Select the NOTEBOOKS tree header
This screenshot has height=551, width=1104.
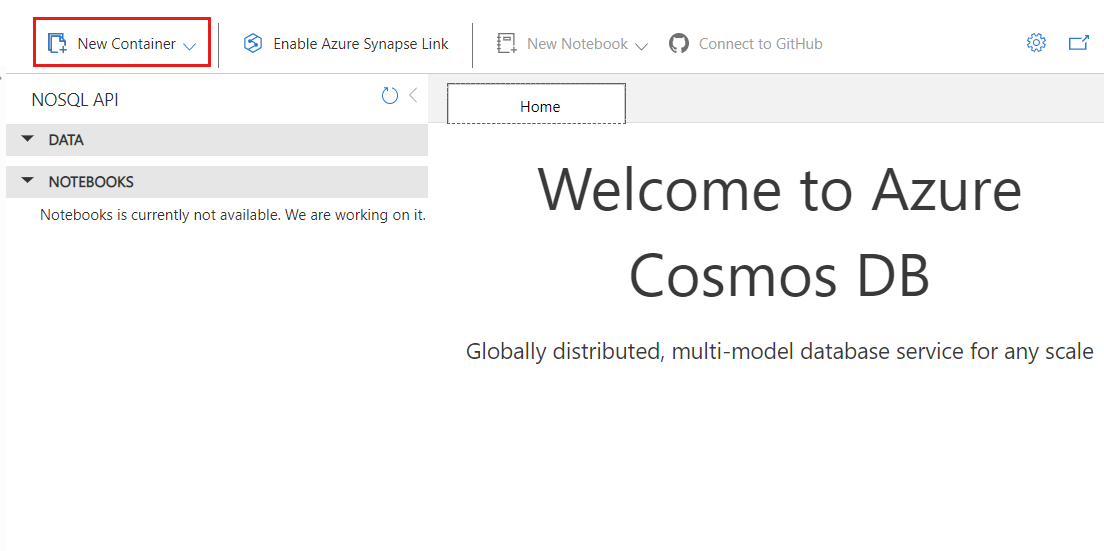point(91,182)
